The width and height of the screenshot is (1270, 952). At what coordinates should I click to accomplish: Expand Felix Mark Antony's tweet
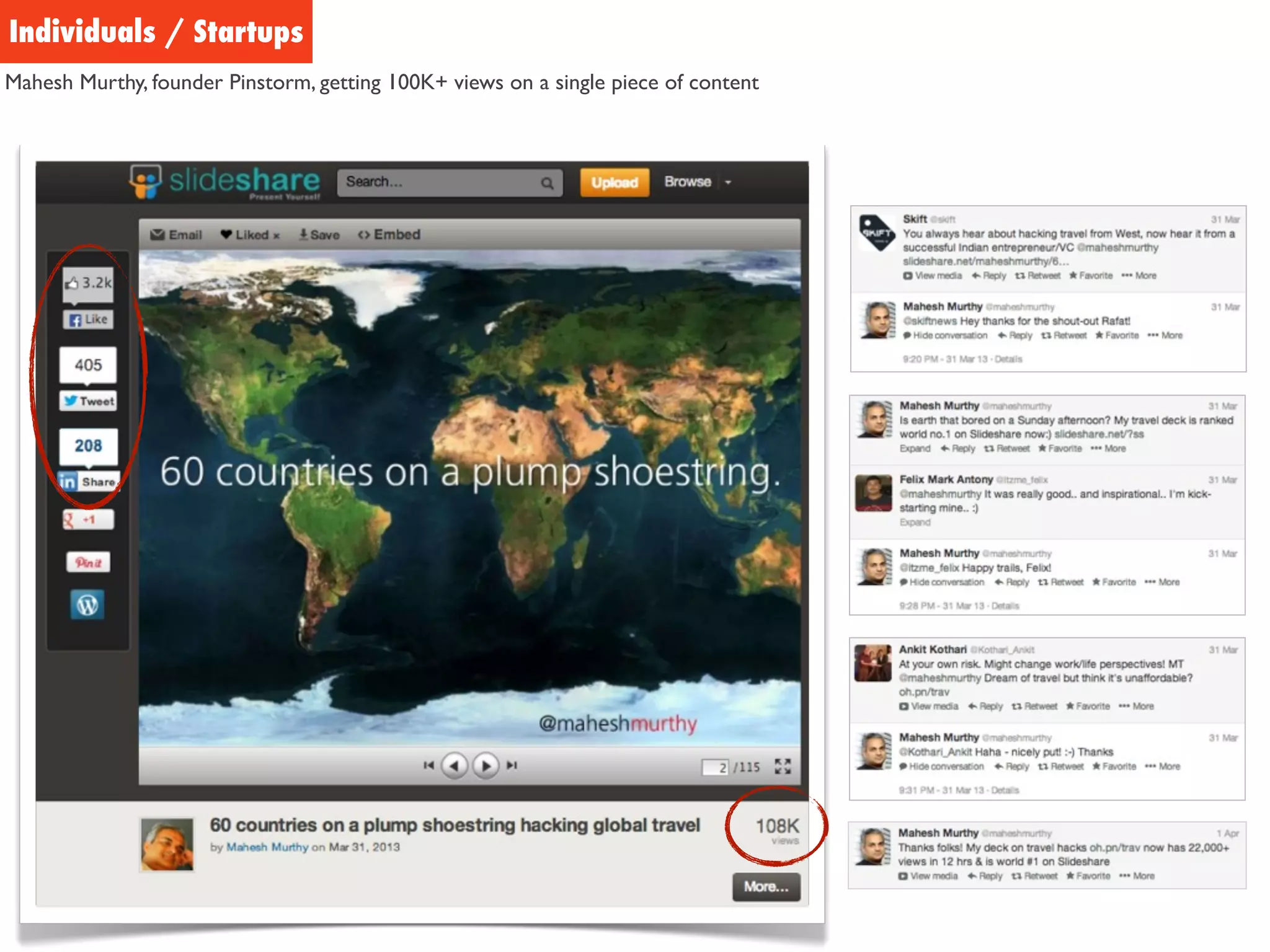point(915,522)
